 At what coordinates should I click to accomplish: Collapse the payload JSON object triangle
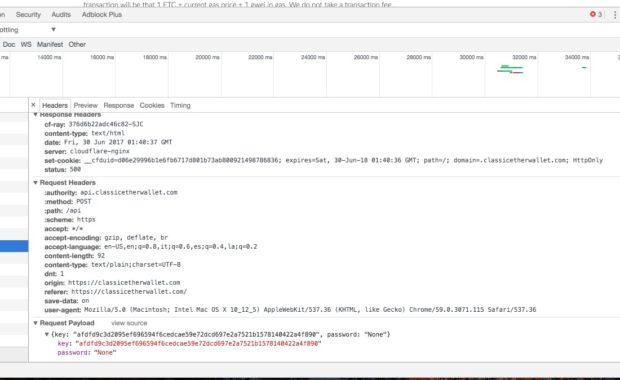[47, 335]
